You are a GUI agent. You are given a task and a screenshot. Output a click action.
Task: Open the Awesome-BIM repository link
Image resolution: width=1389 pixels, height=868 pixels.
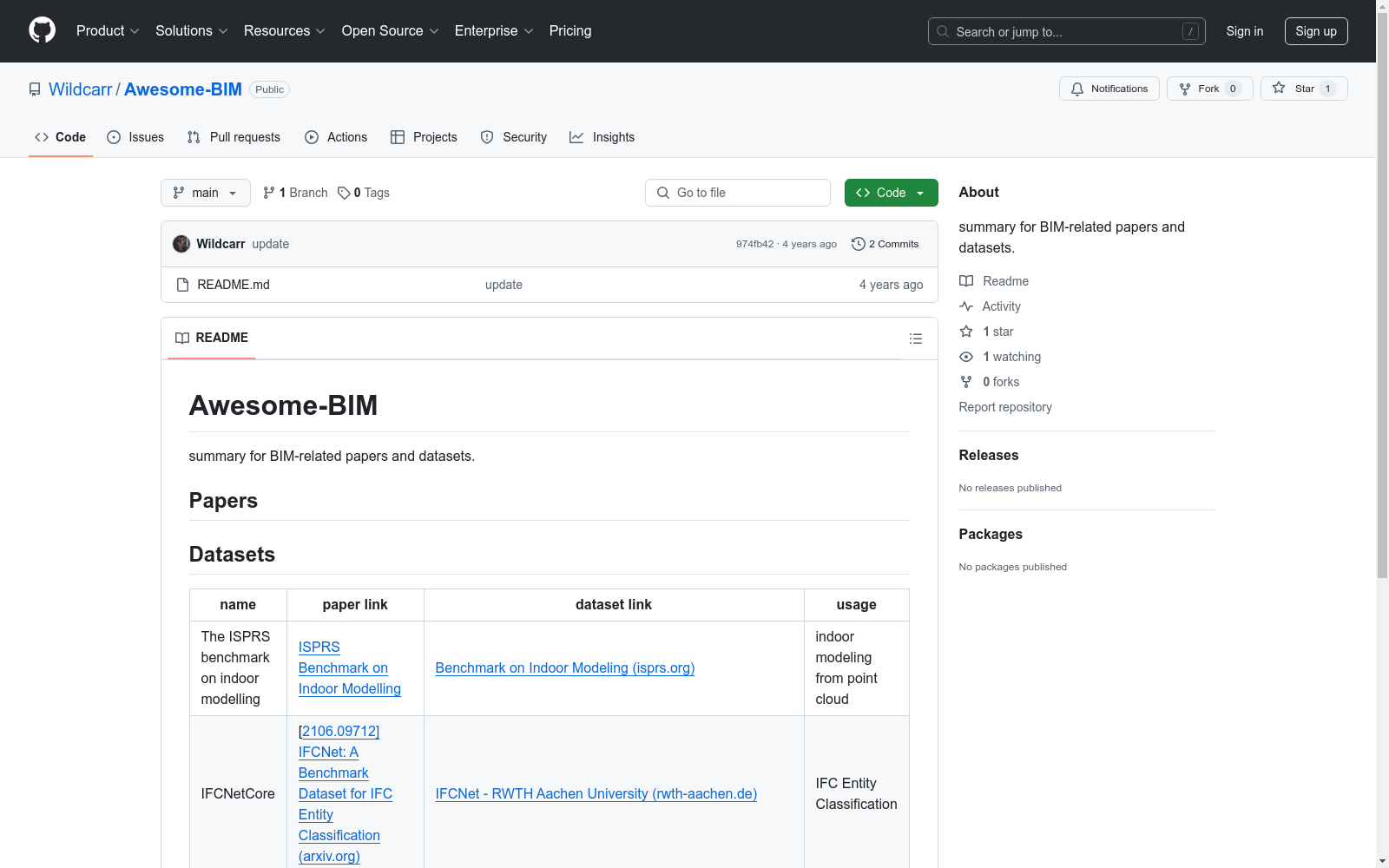183,89
